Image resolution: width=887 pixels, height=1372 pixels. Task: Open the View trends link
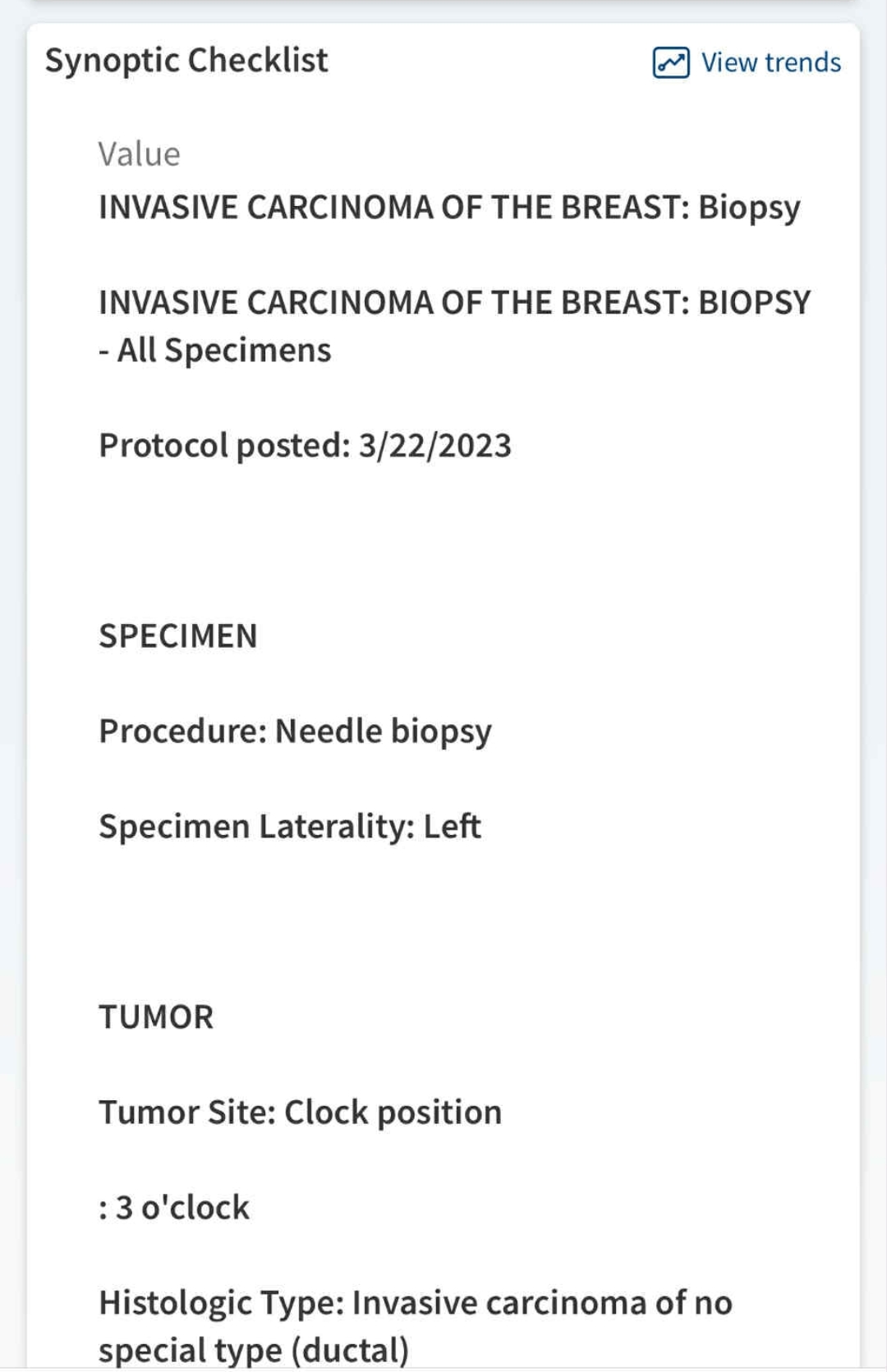pyautogui.click(x=770, y=62)
